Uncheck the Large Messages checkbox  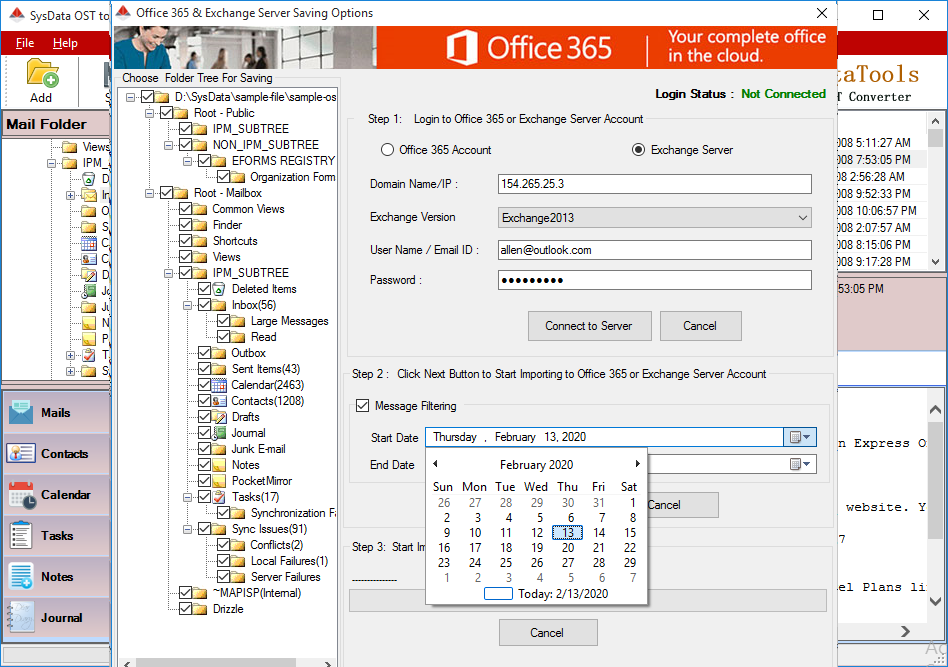223,321
